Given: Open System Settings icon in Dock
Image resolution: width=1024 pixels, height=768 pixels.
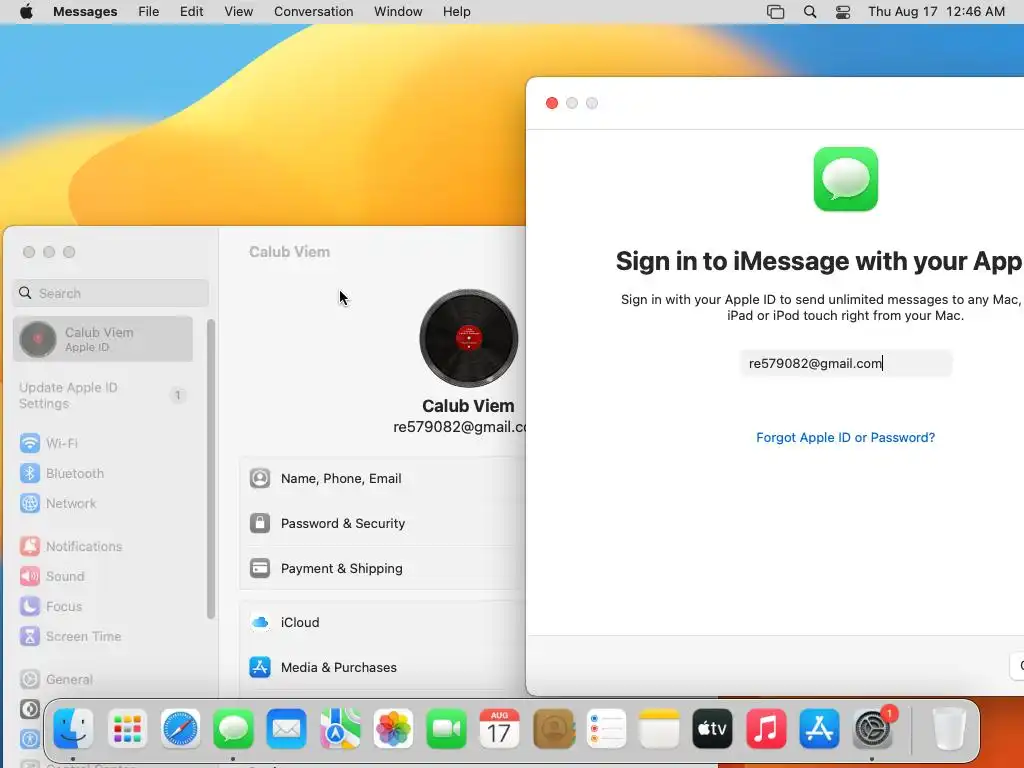Looking at the screenshot, I should pos(872,728).
